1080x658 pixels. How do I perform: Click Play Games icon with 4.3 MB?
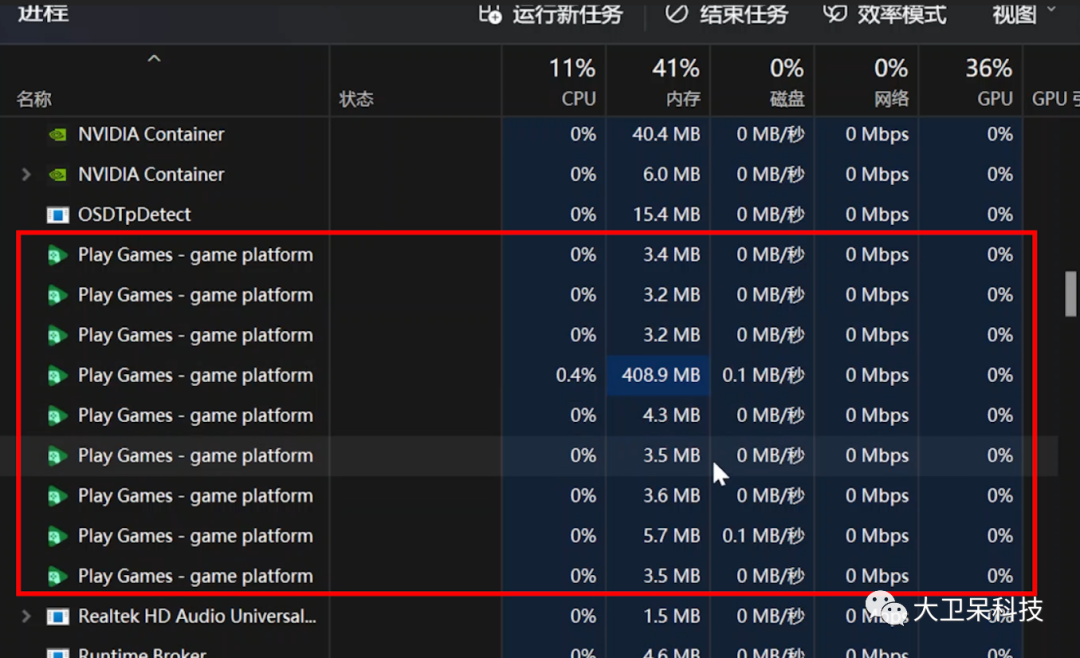57,416
